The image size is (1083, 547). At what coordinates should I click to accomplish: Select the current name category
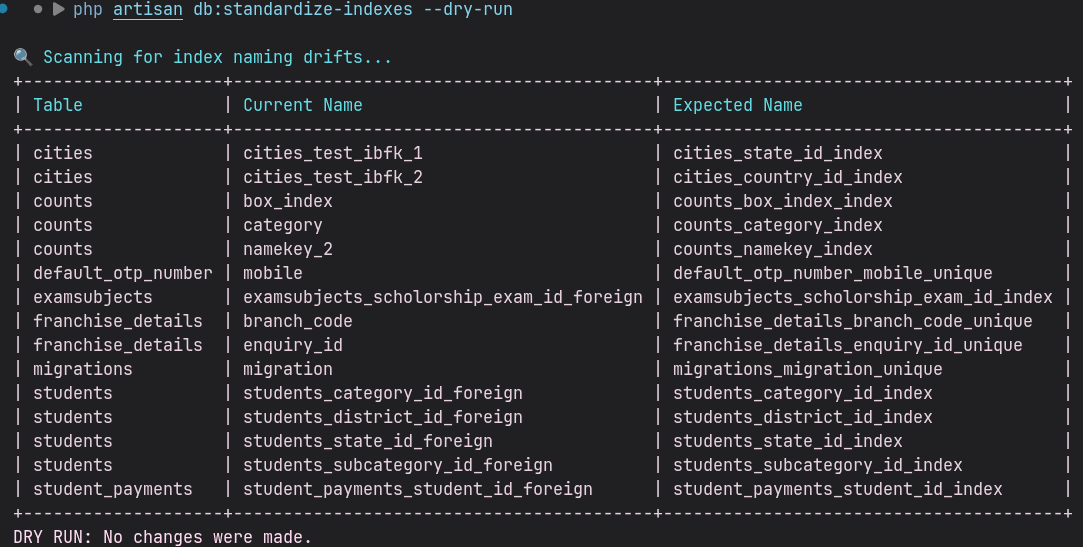click(282, 225)
